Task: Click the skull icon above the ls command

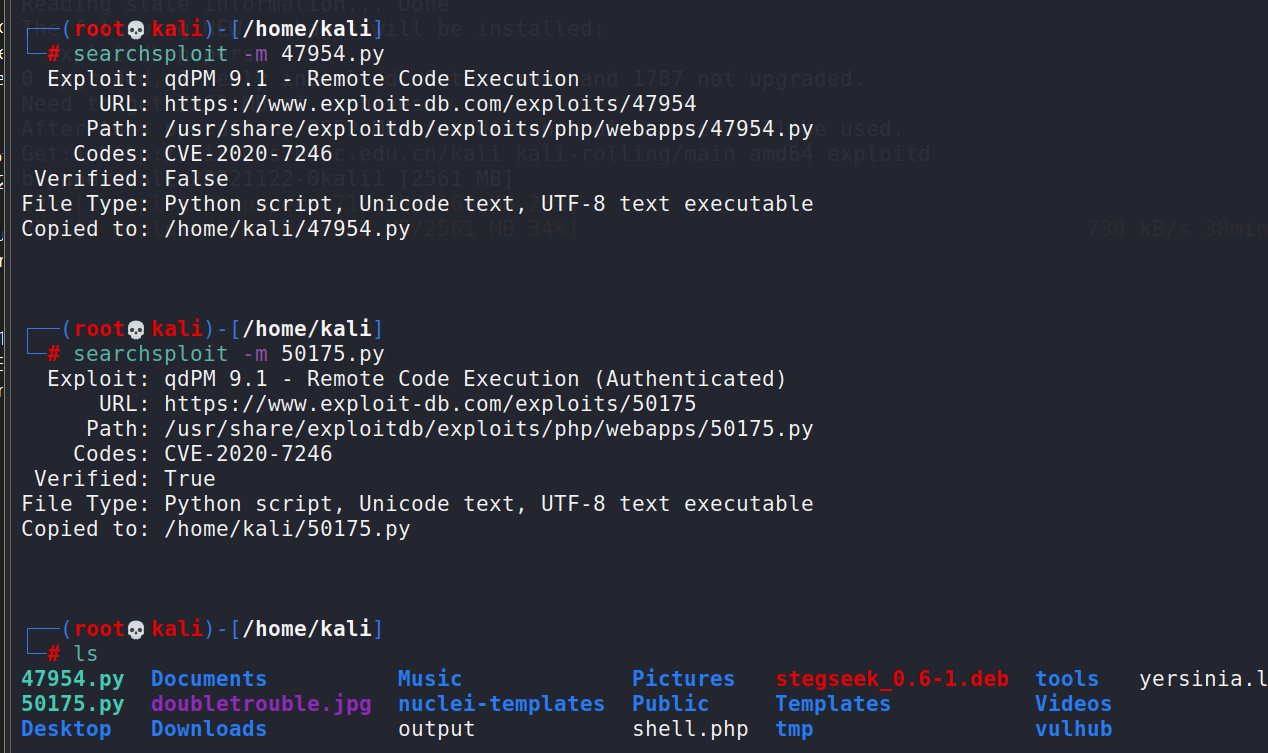Action: click(x=136, y=630)
